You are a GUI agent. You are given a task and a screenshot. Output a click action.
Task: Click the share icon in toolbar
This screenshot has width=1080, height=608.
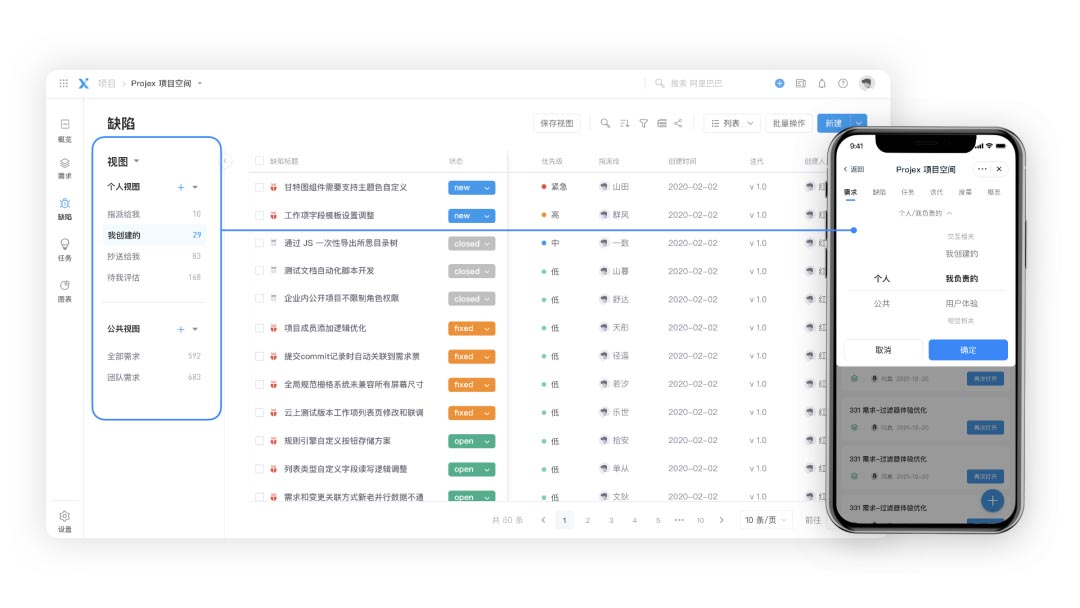(x=678, y=123)
